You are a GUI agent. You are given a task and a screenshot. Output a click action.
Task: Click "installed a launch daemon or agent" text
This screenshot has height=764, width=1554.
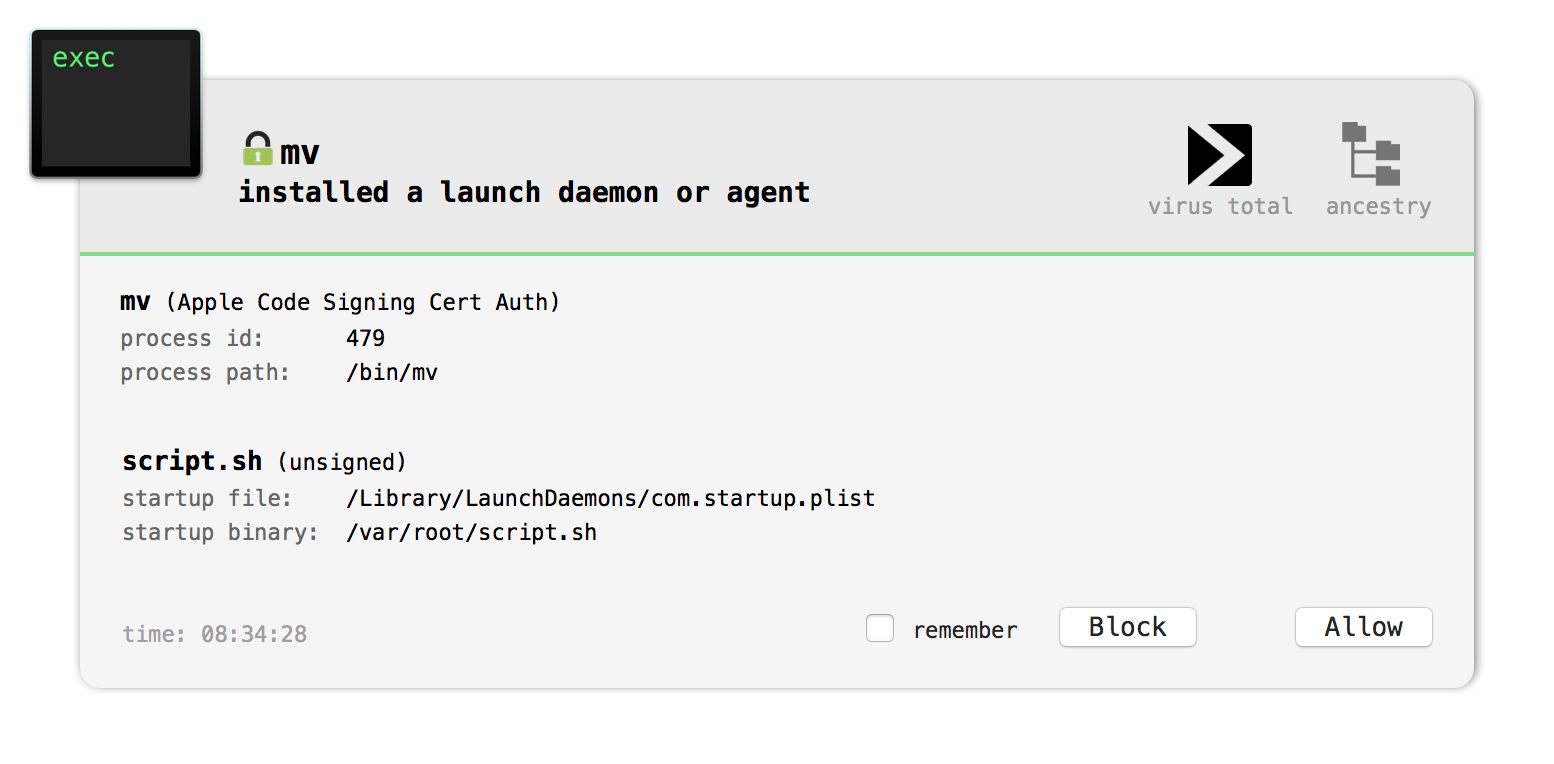[524, 192]
